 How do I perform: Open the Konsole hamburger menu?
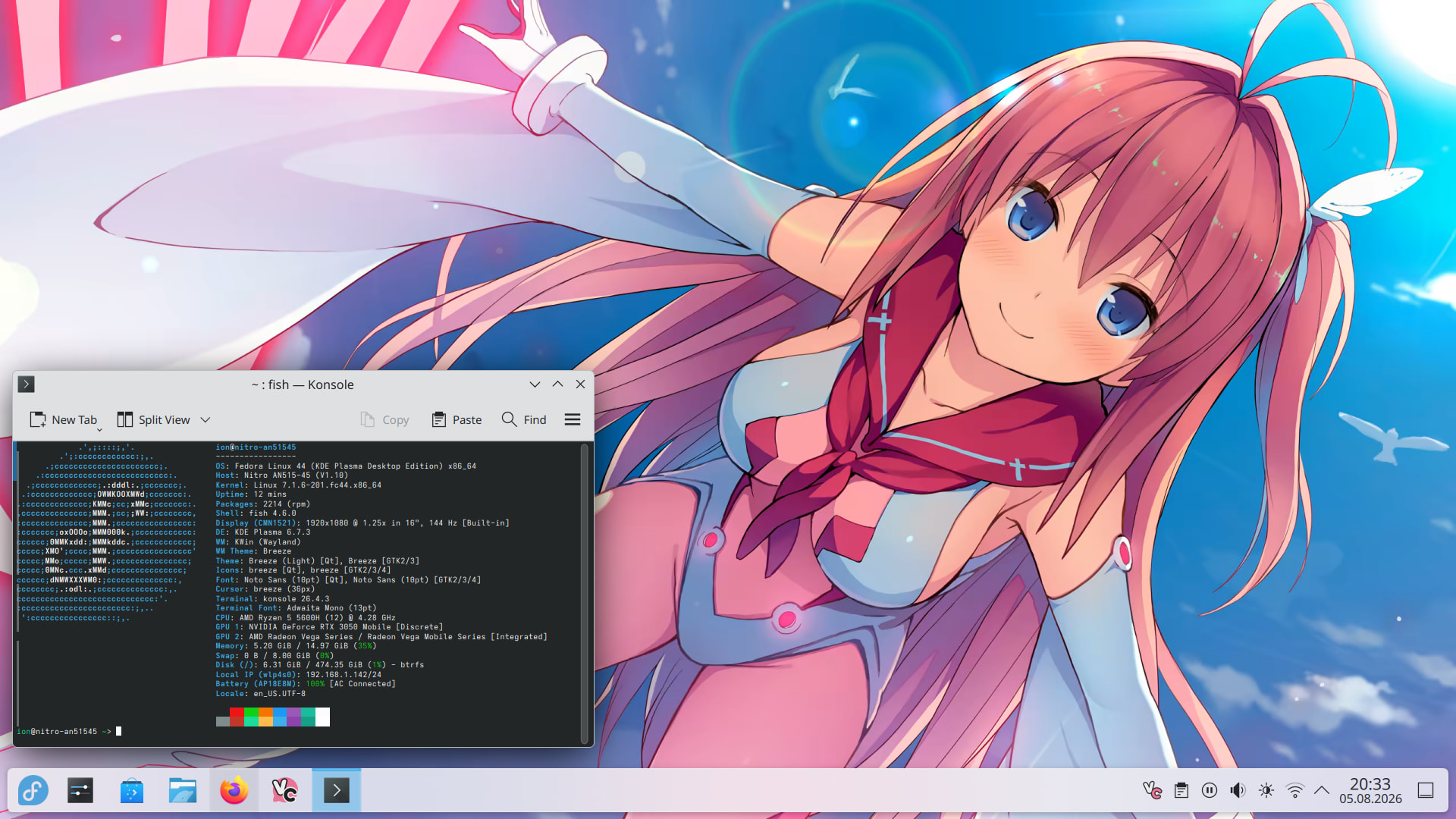[573, 419]
